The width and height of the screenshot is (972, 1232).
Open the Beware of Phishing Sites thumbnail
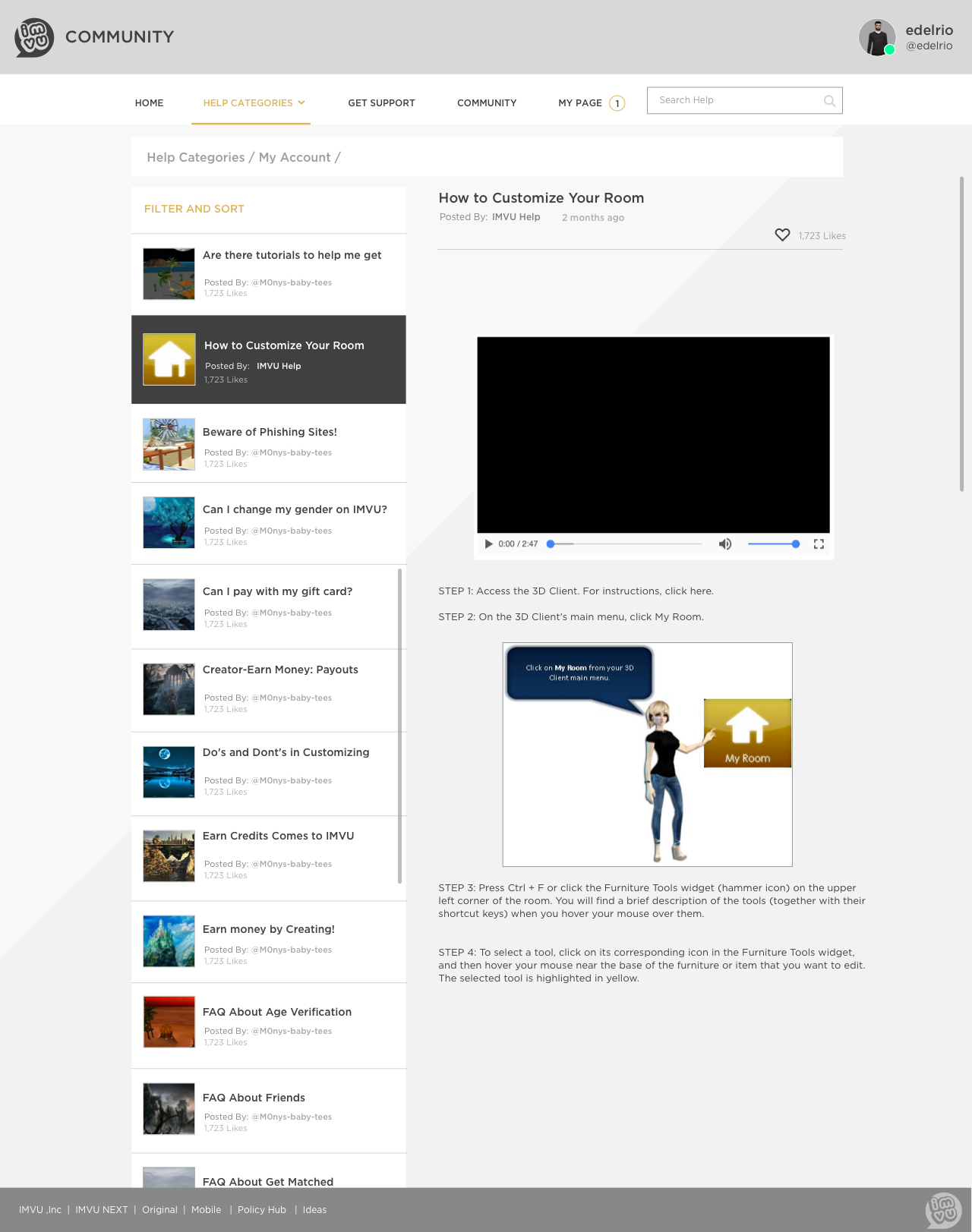pyautogui.click(x=169, y=444)
